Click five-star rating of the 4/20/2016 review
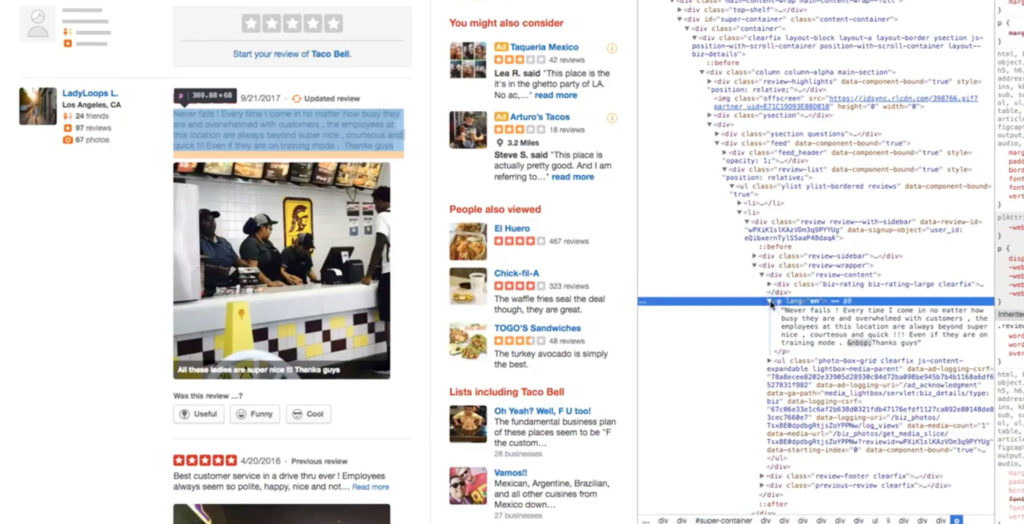 [204, 461]
